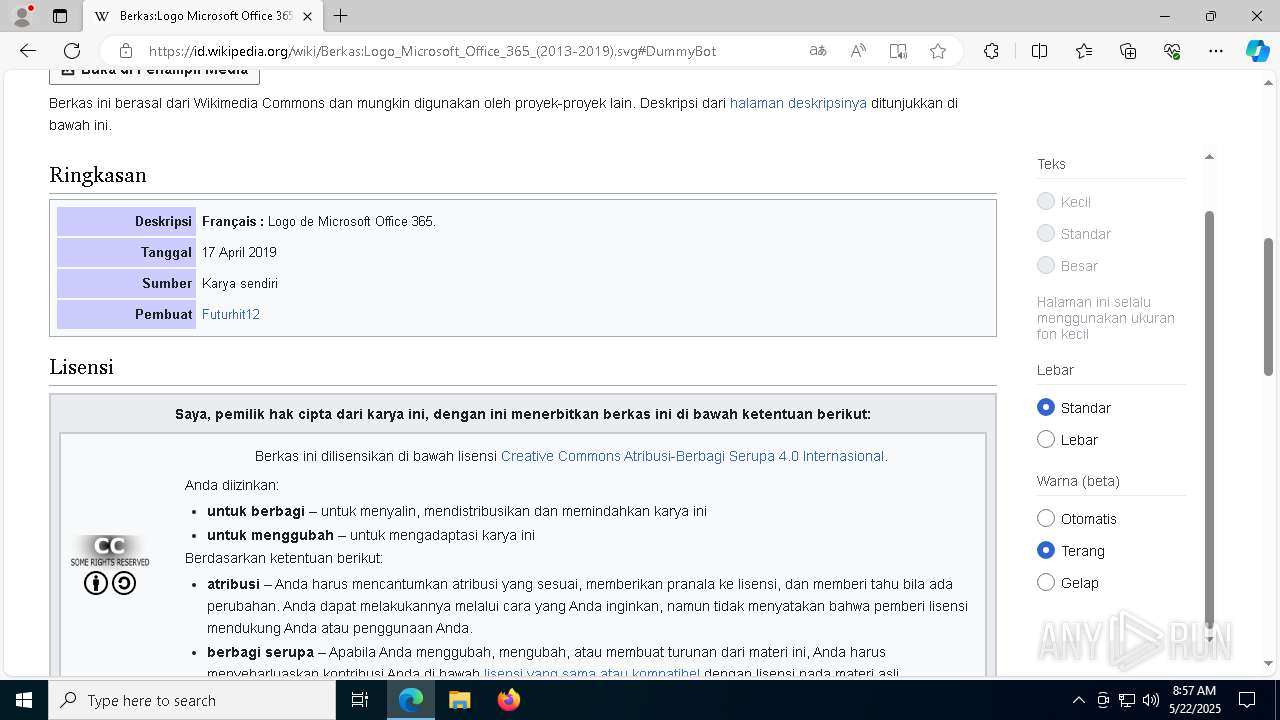The image size is (1280, 720).
Task: Open lisensi yang sama atau kompatibel link
Action: [x=592, y=673]
